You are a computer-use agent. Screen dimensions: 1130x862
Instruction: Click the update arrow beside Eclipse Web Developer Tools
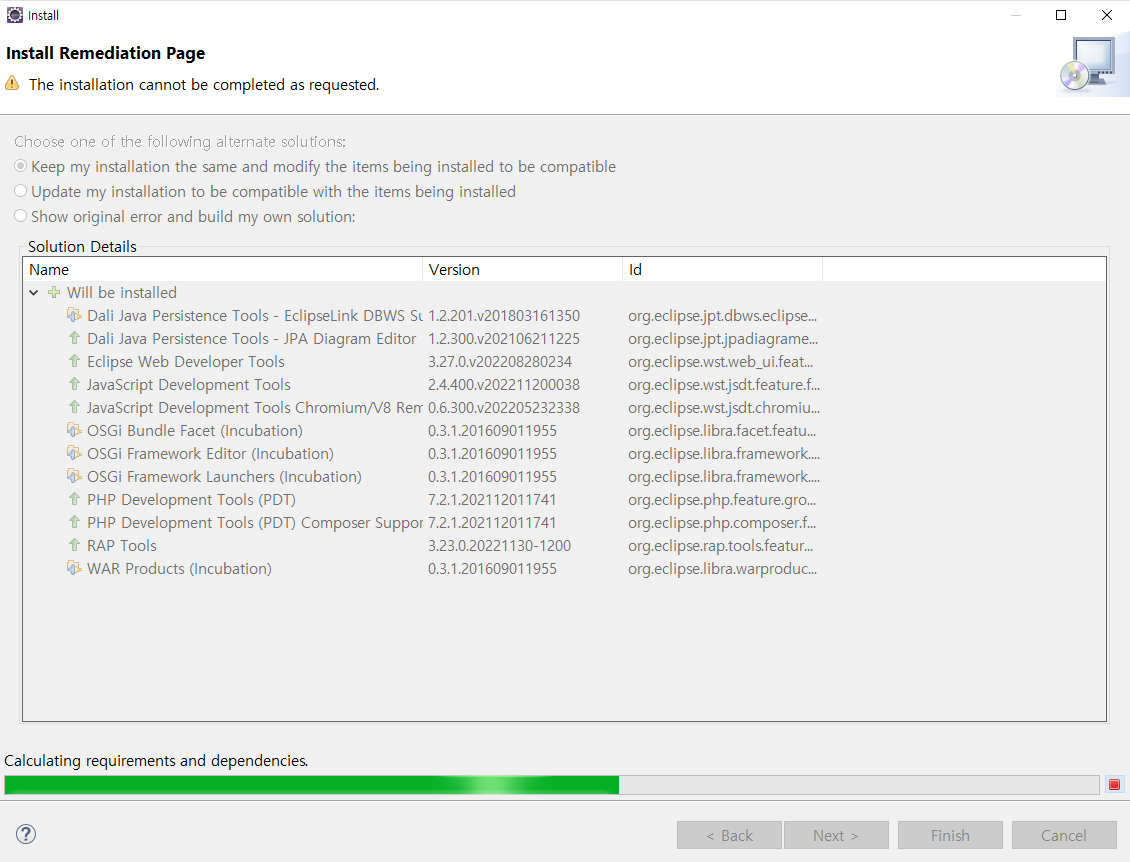74,361
